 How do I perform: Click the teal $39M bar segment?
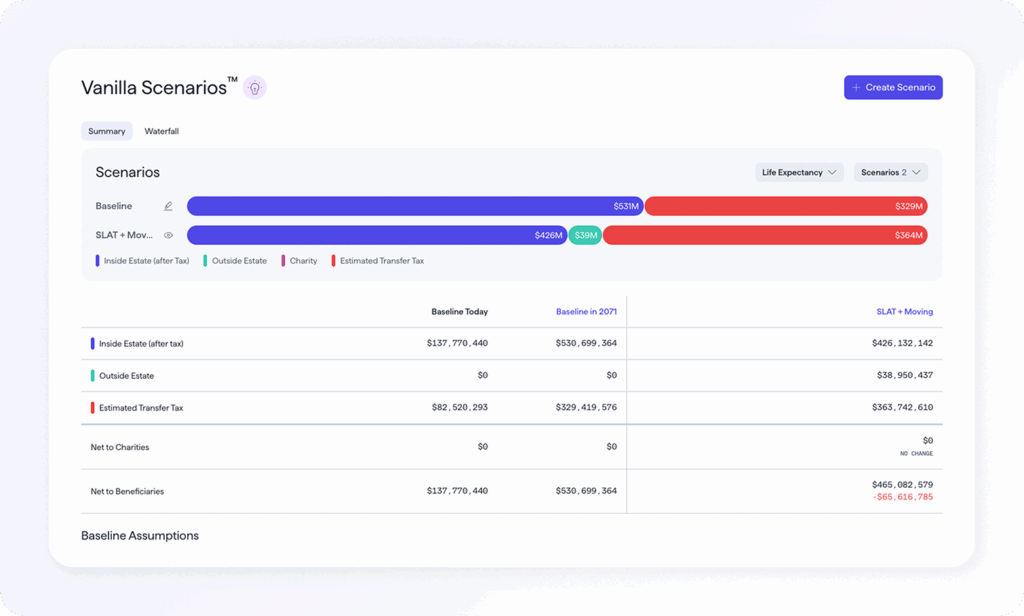point(585,236)
